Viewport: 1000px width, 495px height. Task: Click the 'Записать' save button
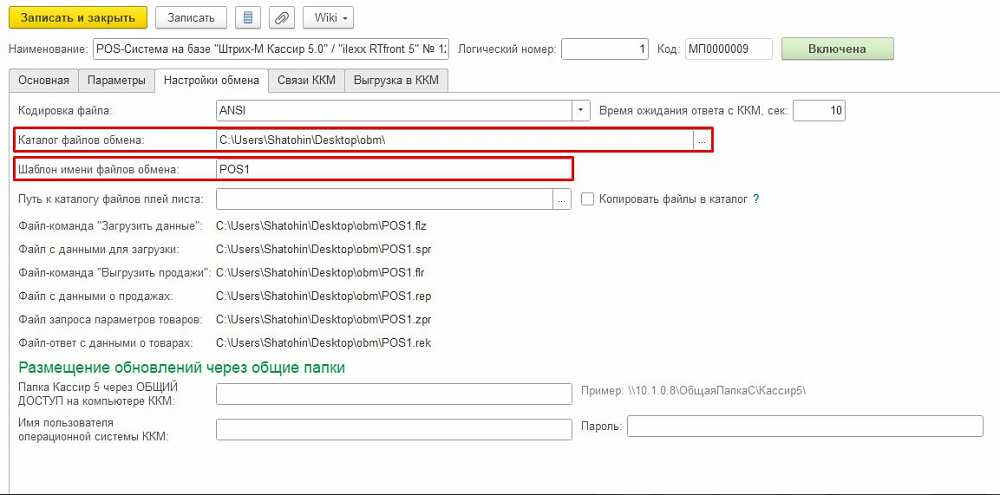coord(190,18)
